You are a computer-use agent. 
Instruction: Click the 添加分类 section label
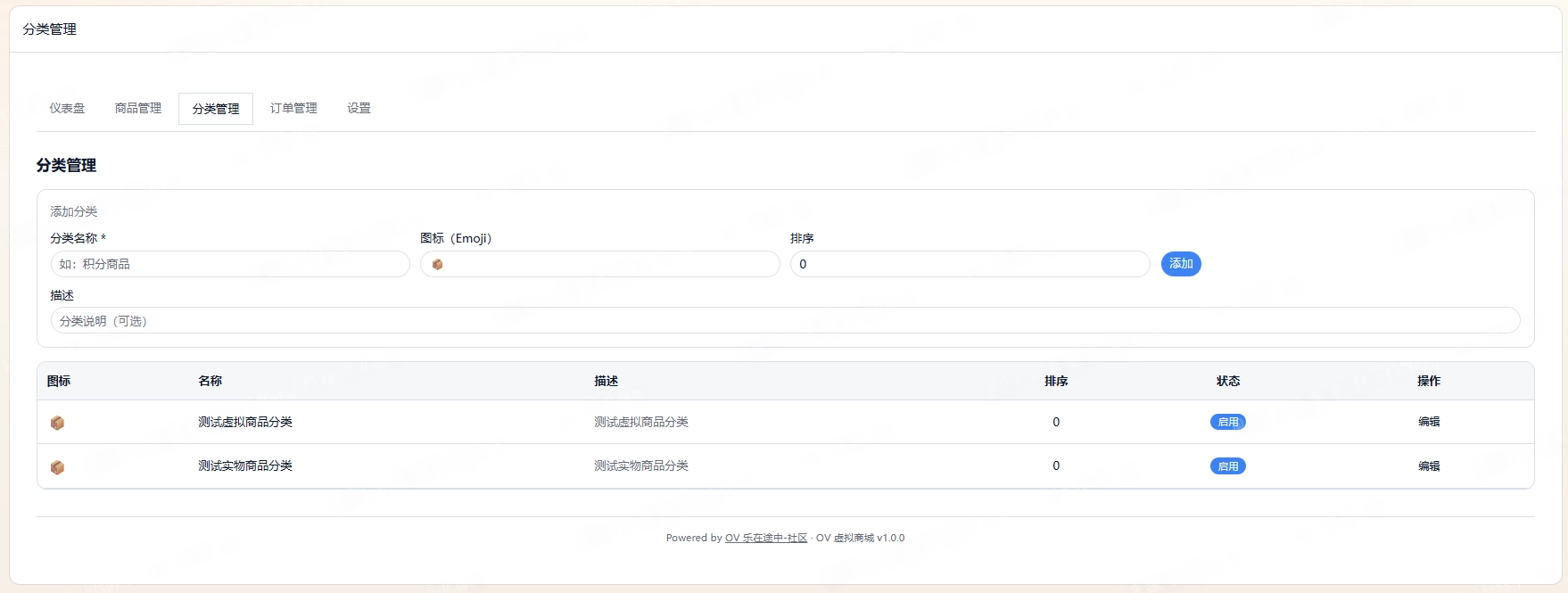[74, 211]
